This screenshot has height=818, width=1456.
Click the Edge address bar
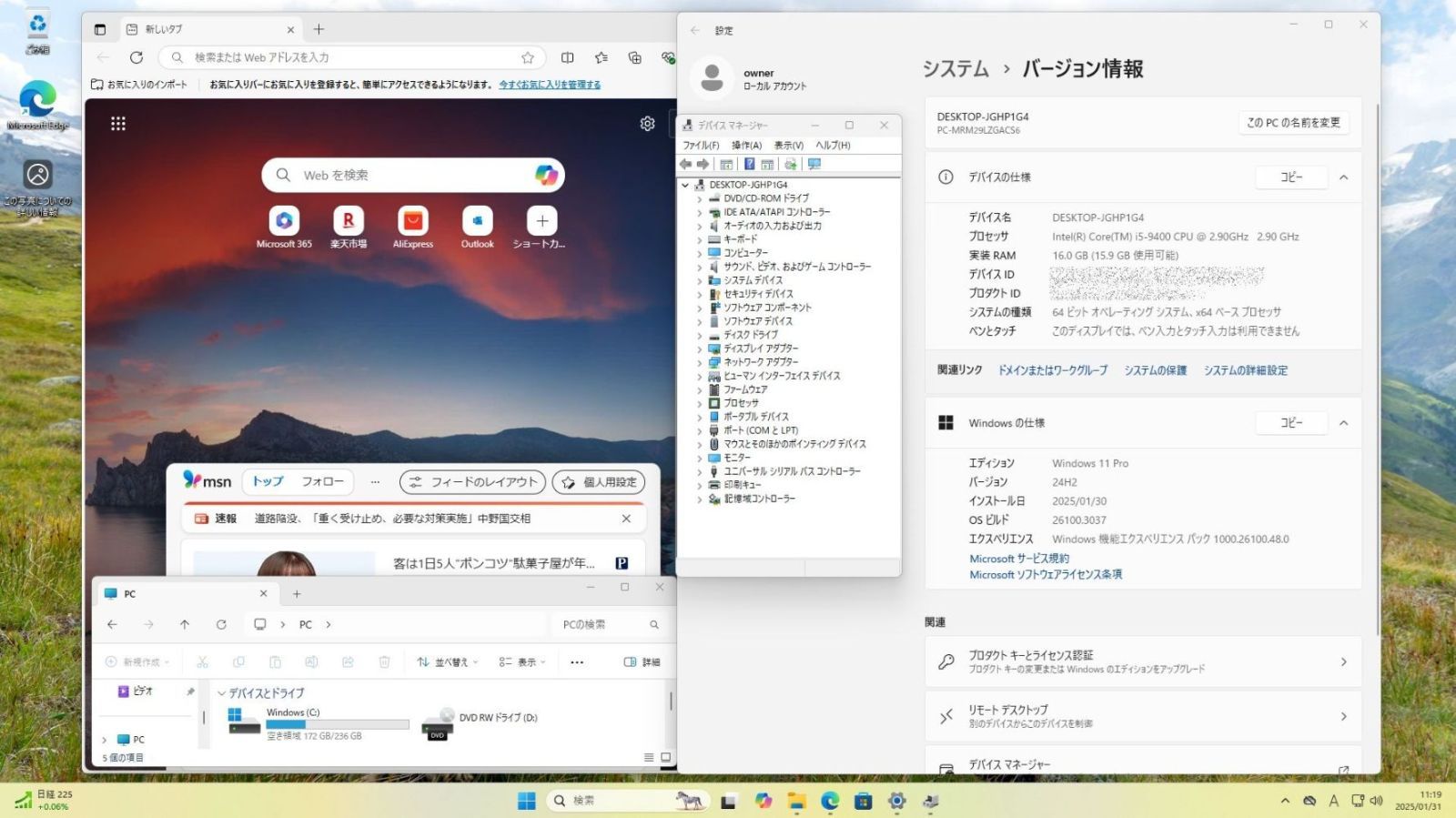click(352, 57)
